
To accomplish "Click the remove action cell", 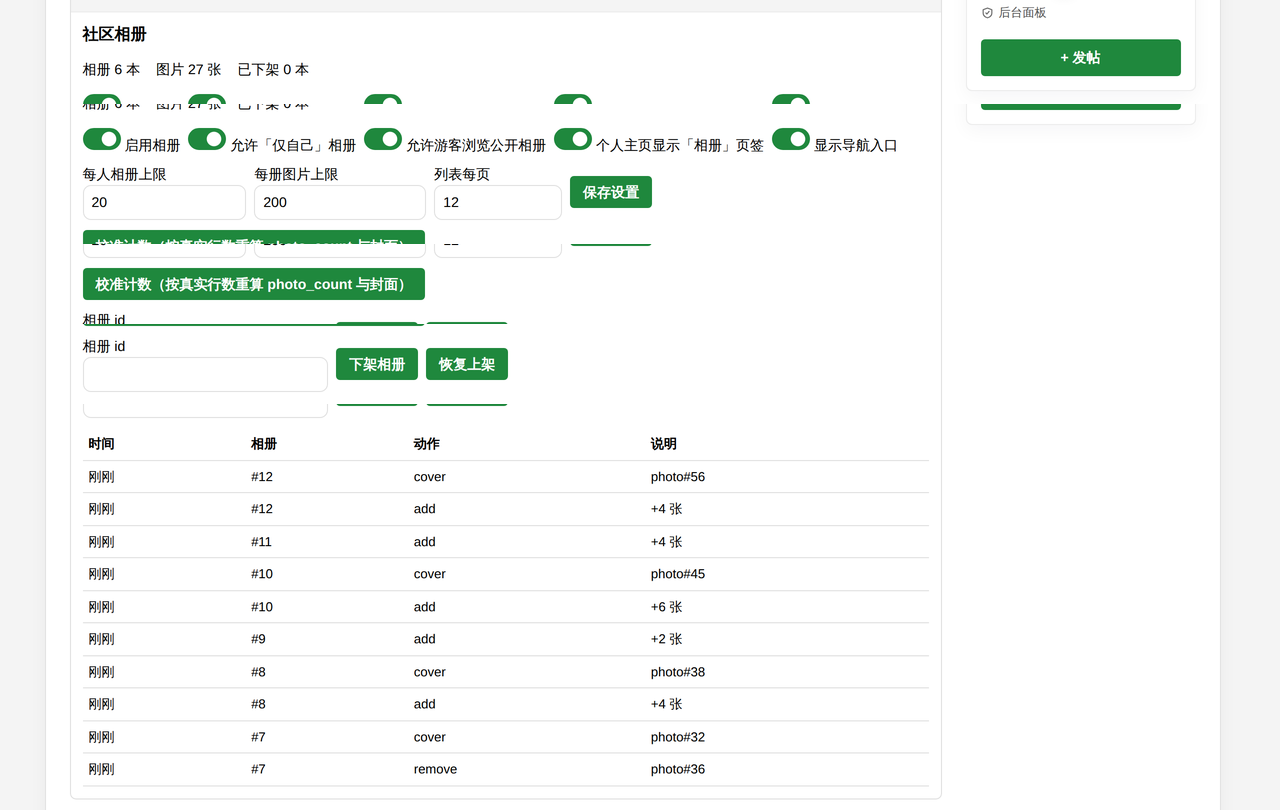I will 435,769.
